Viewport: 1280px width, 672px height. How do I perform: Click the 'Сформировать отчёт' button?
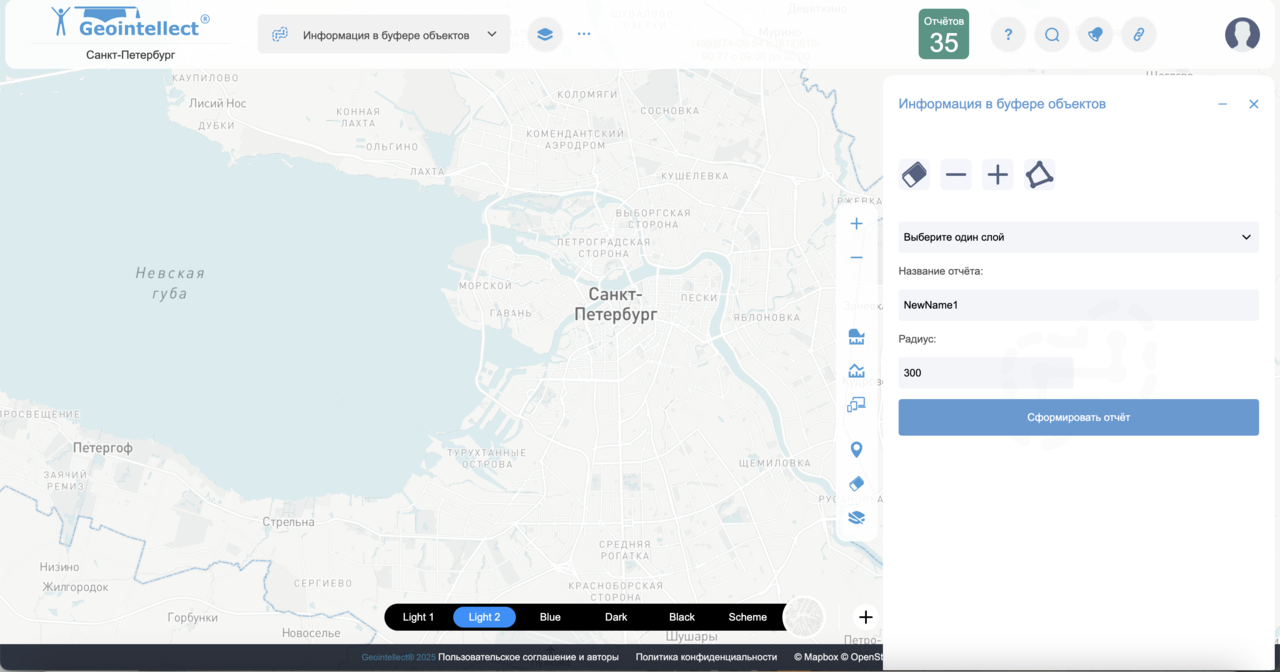(1078, 417)
